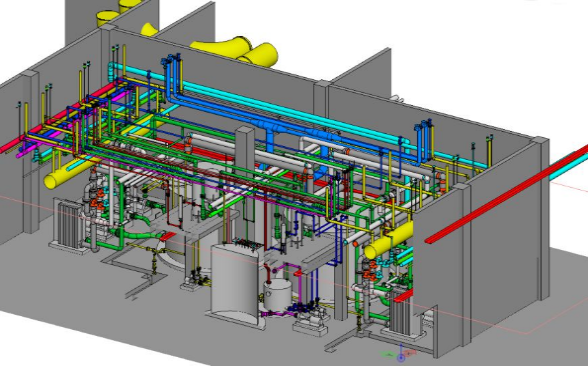Pick the red pipe exiting the right wall
Viewport: 588px width, 366px height.
[507, 194]
